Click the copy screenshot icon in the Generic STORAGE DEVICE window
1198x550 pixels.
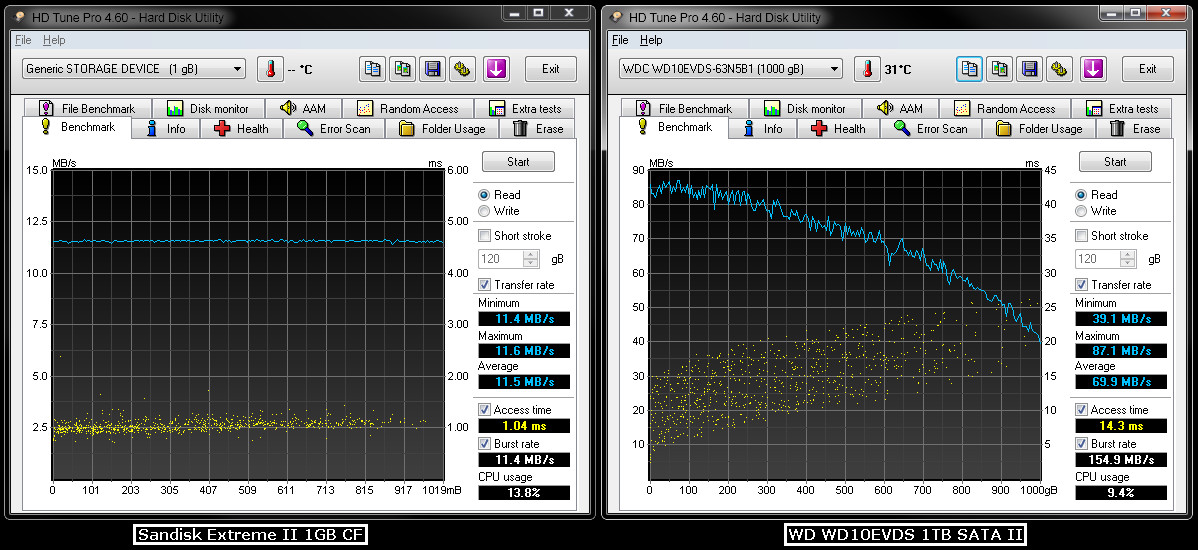pyautogui.click(x=402, y=69)
